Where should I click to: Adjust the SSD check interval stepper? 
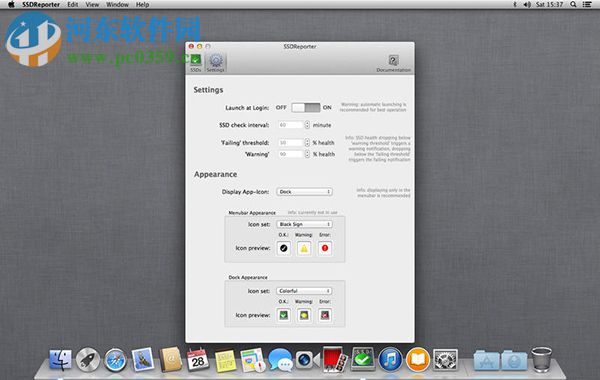pyautogui.click(x=307, y=125)
